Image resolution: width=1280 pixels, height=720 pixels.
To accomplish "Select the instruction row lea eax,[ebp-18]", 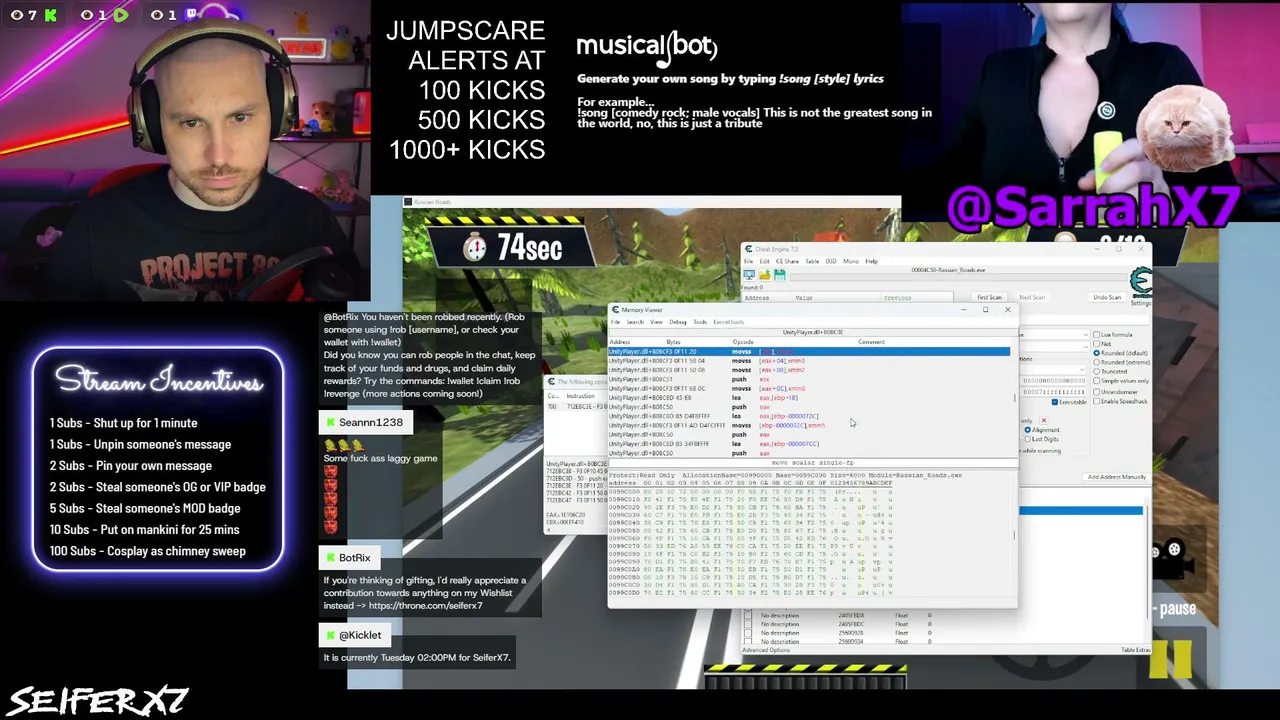I will tap(809, 398).
